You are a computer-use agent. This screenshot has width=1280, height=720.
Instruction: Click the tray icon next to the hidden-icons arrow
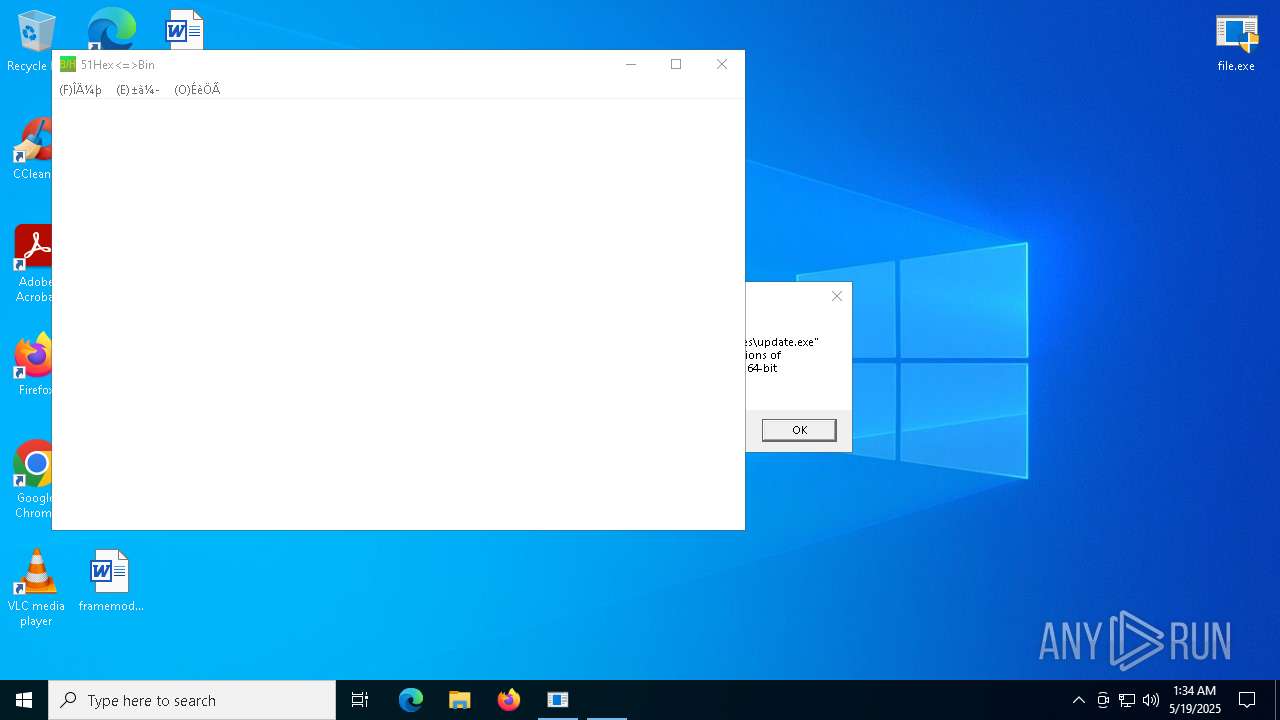tap(1103, 700)
